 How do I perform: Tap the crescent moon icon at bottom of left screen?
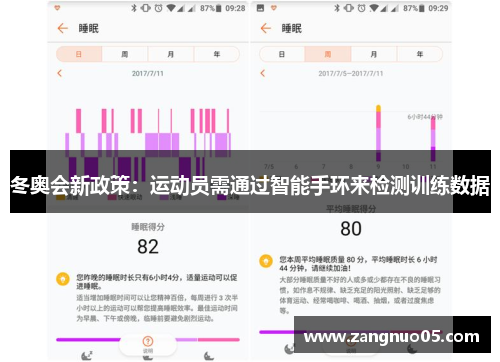coord(209,356)
